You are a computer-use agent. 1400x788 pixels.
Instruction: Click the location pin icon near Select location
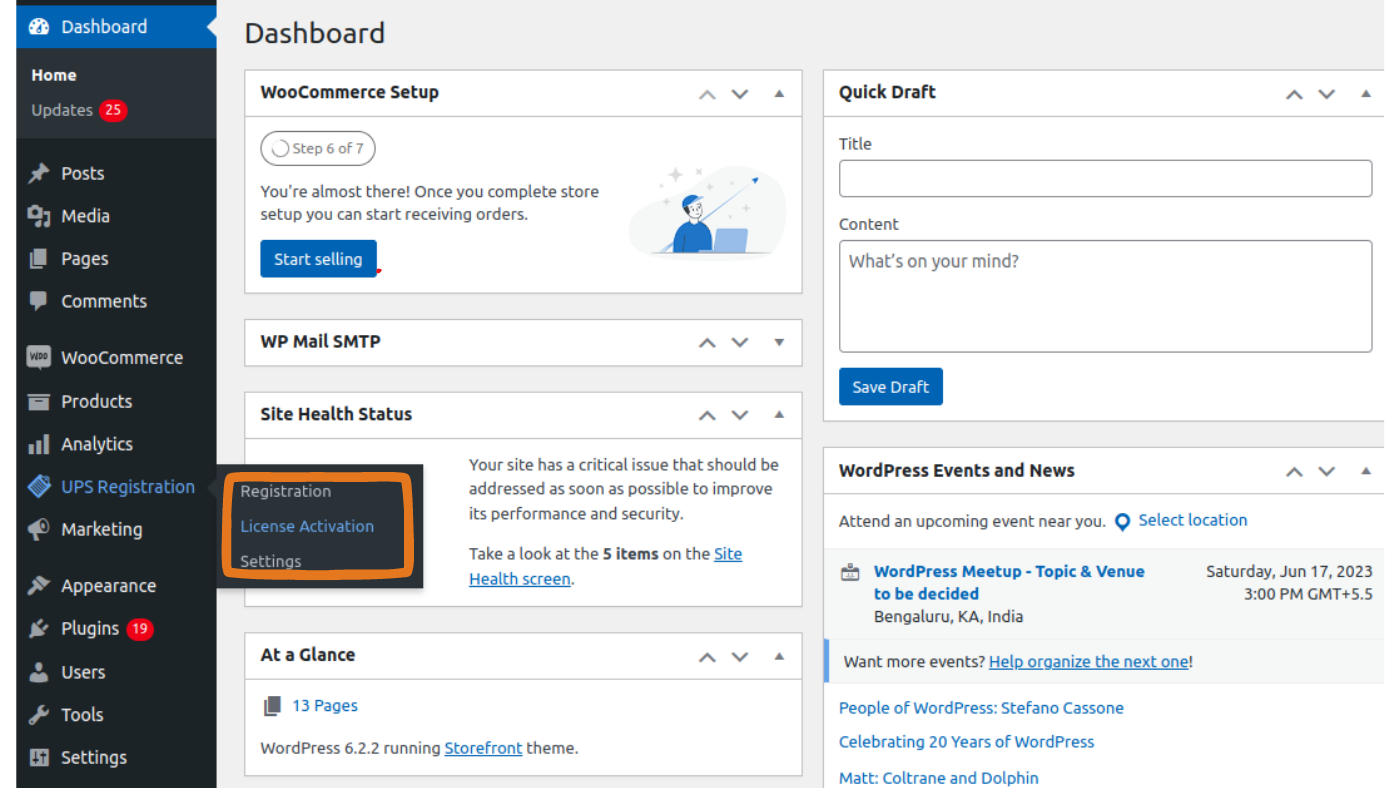(x=1122, y=522)
